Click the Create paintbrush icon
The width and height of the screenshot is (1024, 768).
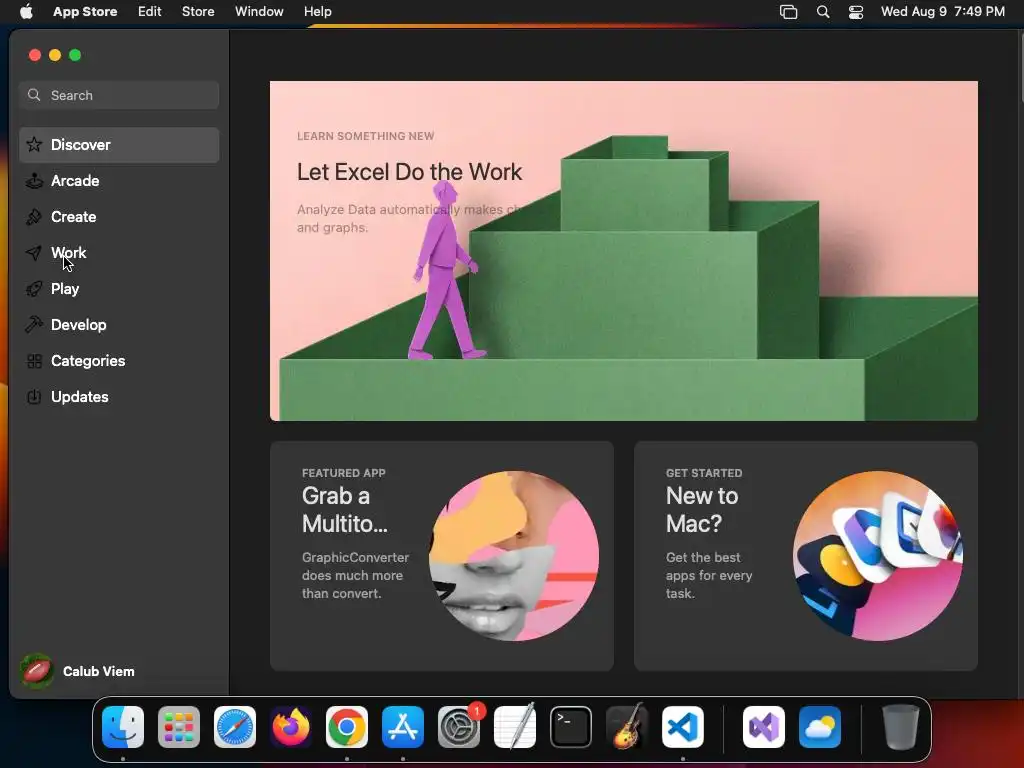pyautogui.click(x=34, y=217)
